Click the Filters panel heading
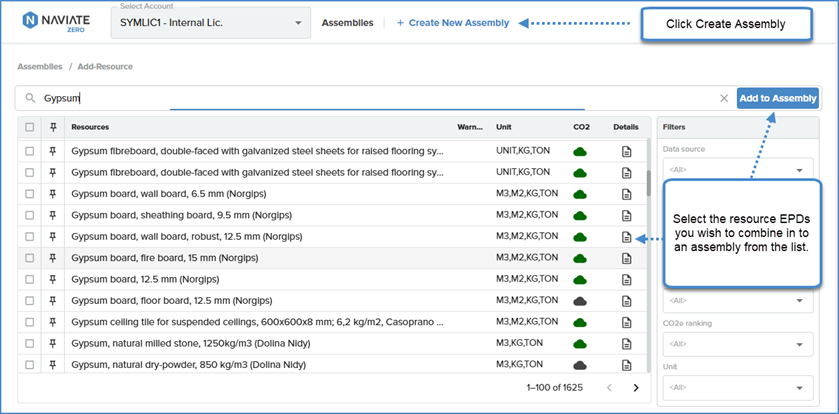 click(x=674, y=127)
